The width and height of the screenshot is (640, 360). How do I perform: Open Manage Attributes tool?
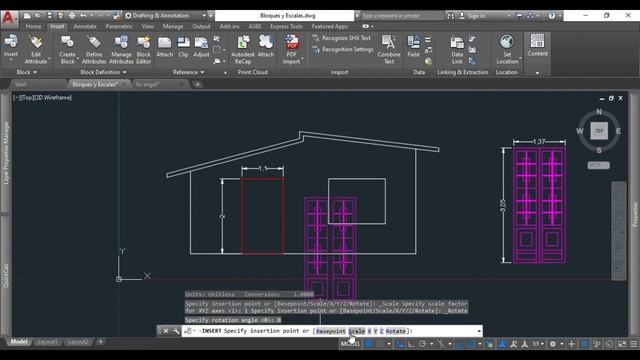(121, 49)
